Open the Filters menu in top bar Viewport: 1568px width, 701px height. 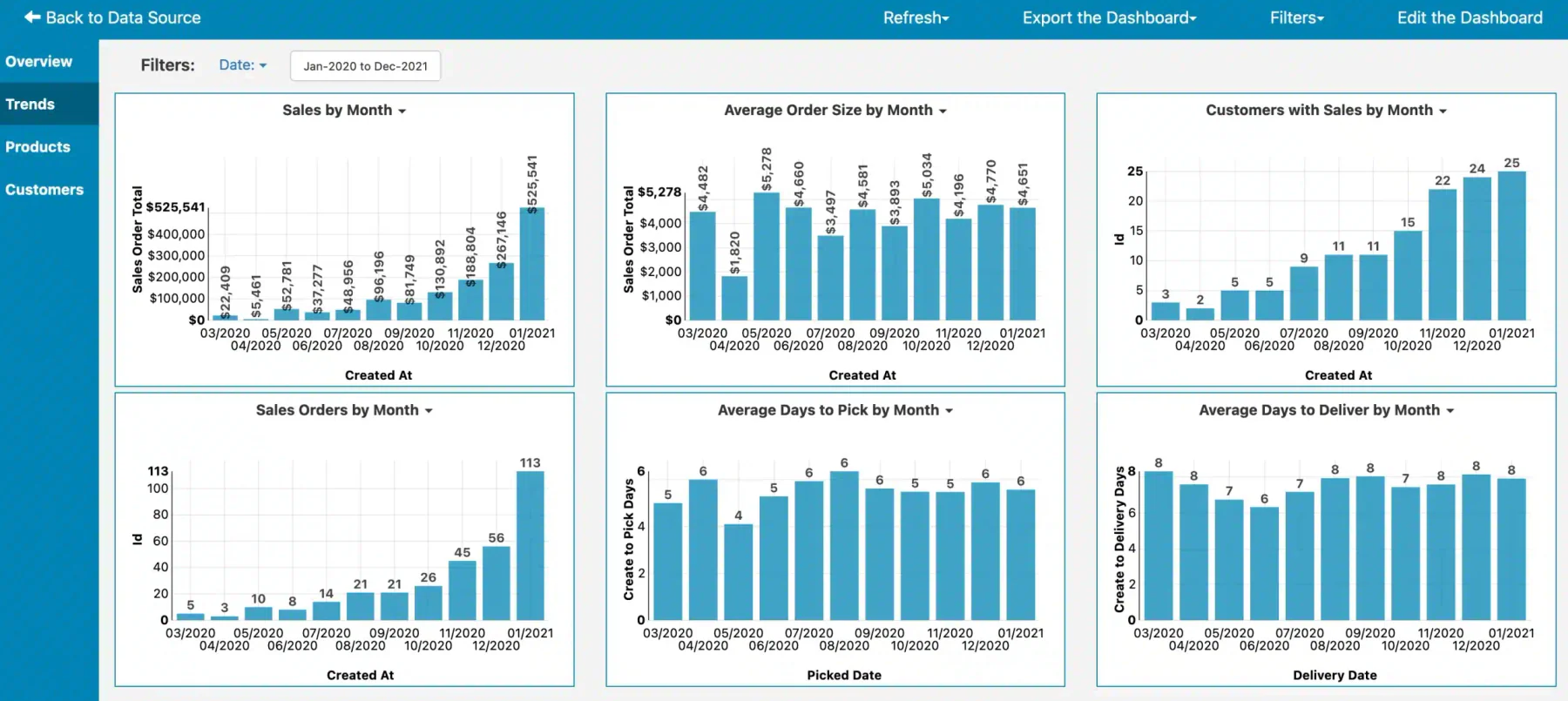point(1296,17)
